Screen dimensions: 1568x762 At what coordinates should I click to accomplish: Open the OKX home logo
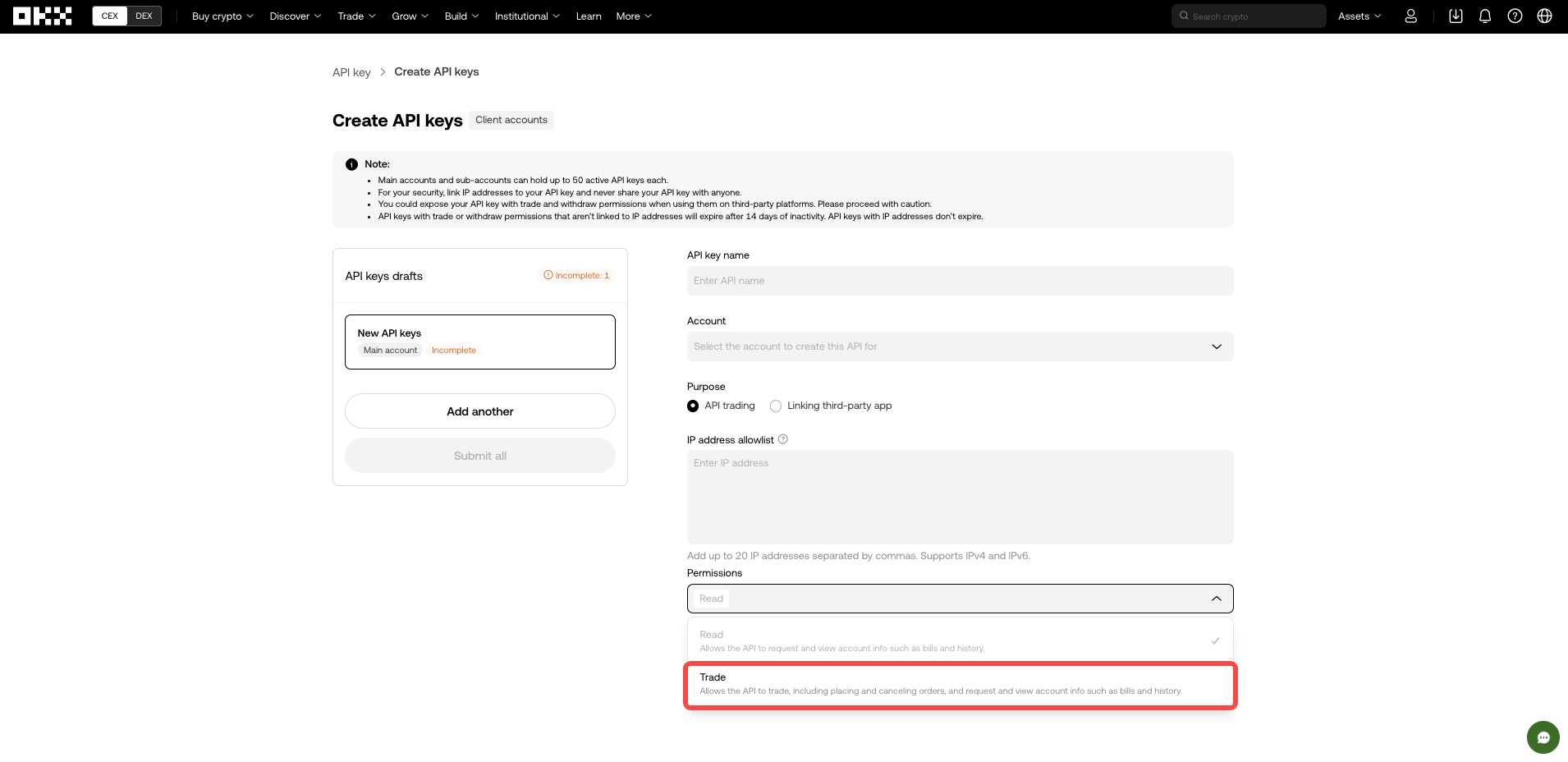[43, 16]
